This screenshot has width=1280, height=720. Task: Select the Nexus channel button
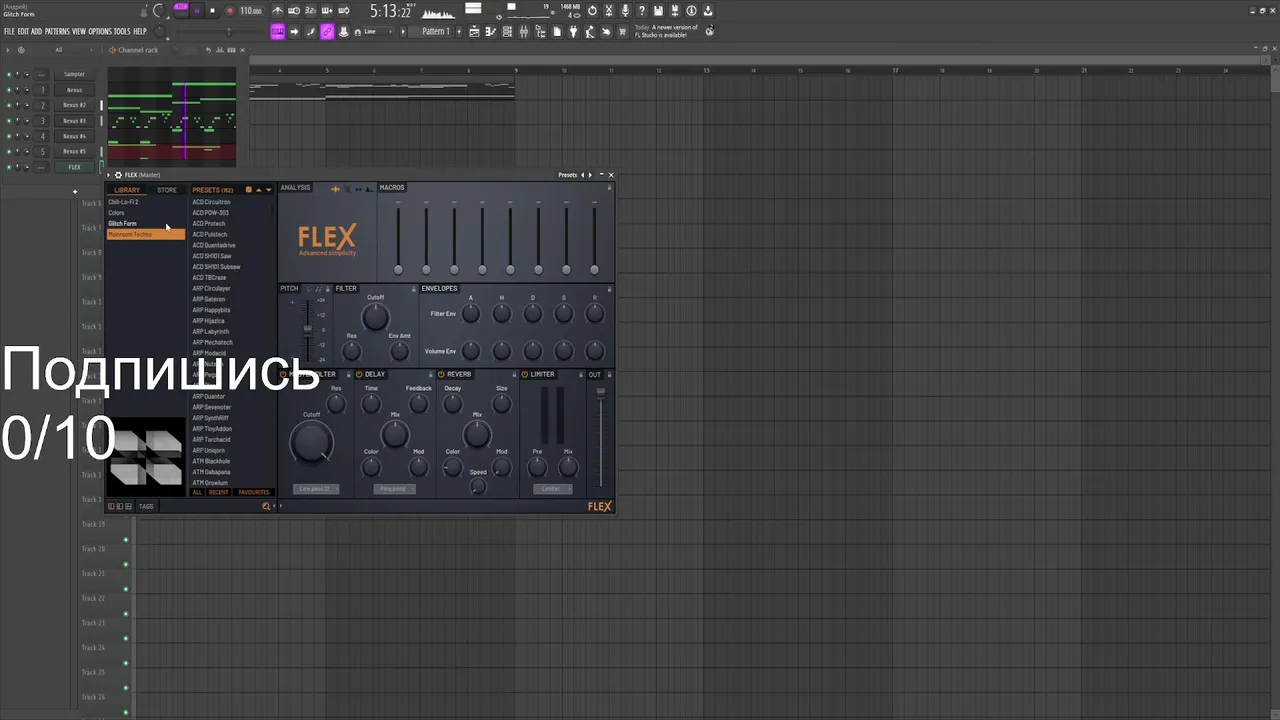tap(74, 90)
